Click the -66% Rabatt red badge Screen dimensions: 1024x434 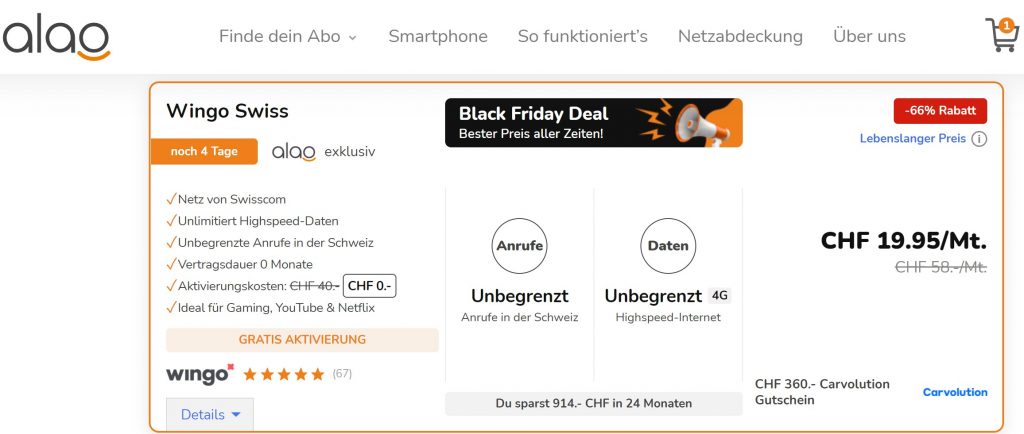(940, 111)
